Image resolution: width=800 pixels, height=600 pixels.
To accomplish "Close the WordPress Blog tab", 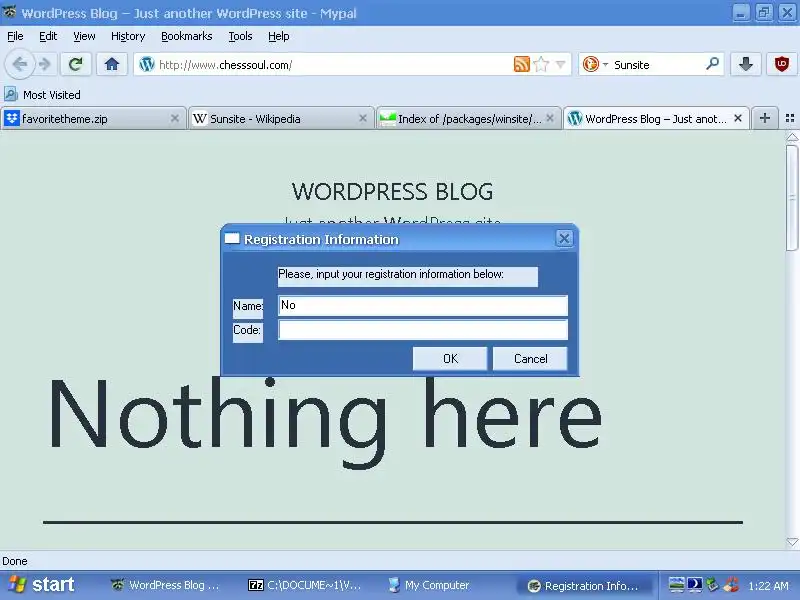I will coord(738,118).
